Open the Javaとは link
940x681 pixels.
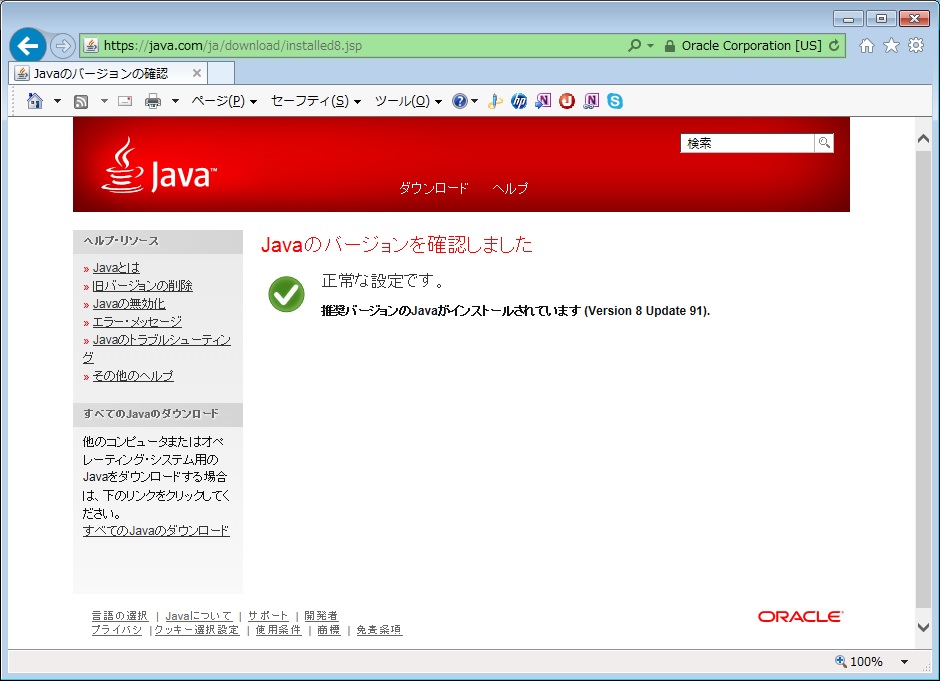tap(116, 268)
